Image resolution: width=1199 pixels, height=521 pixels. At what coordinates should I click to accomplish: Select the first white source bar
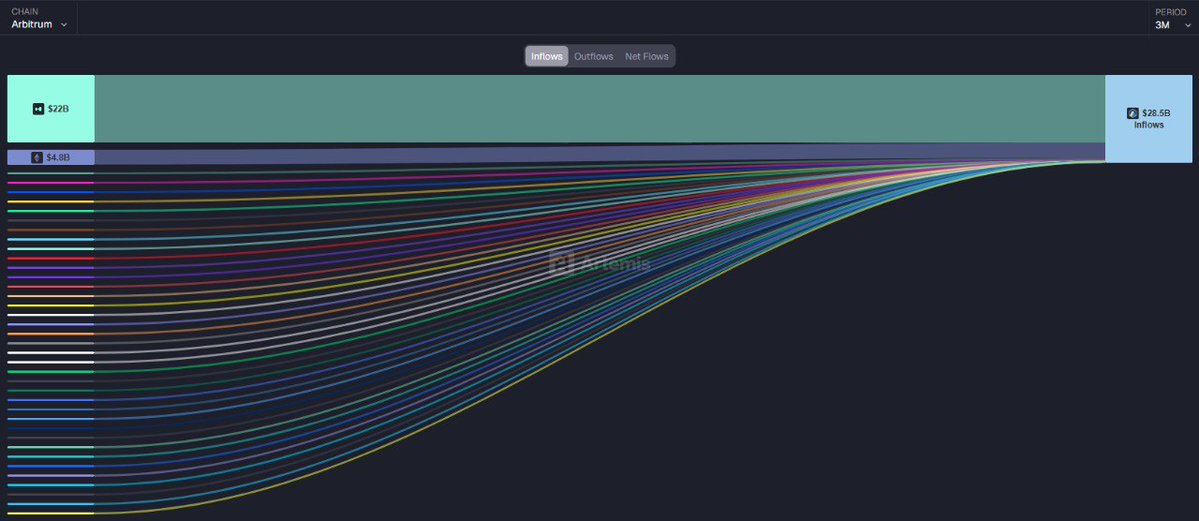tap(50, 315)
